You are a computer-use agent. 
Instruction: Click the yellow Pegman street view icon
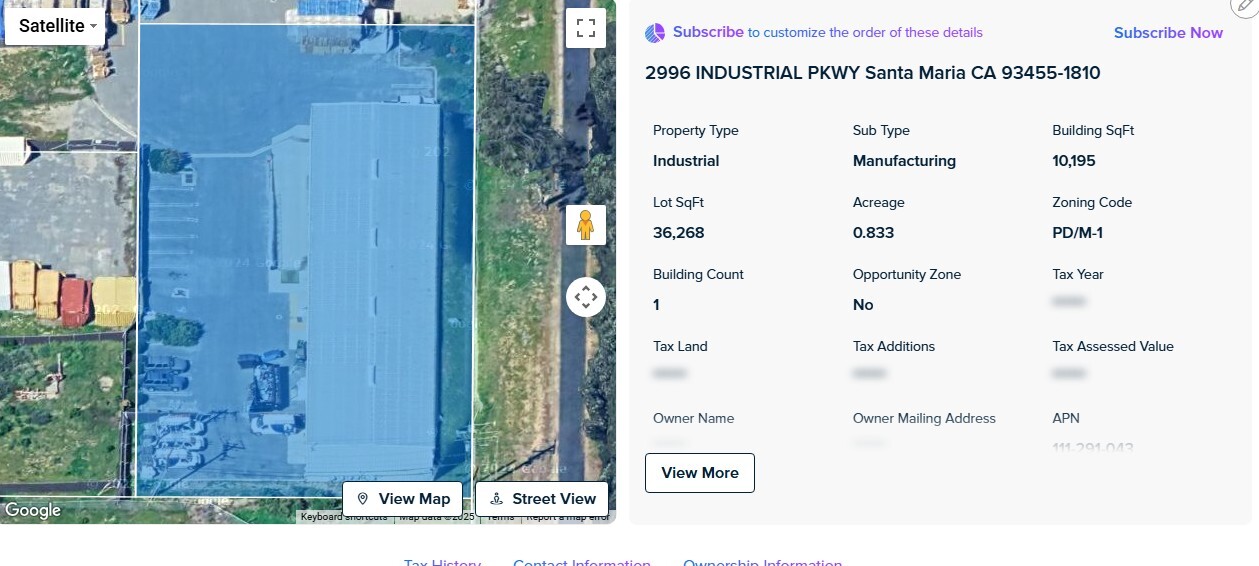[585, 225]
